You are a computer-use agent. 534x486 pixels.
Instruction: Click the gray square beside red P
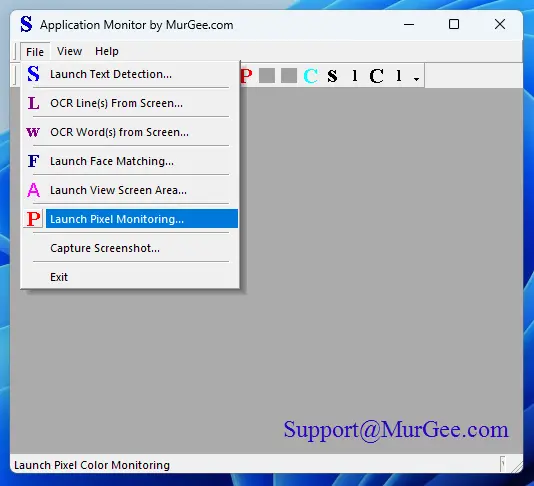(267, 76)
